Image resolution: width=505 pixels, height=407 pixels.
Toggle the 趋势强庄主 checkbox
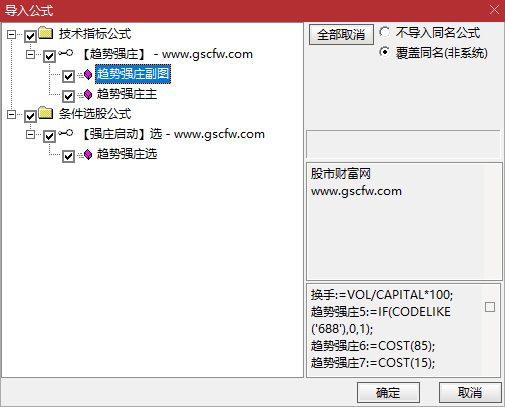click(68, 96)
